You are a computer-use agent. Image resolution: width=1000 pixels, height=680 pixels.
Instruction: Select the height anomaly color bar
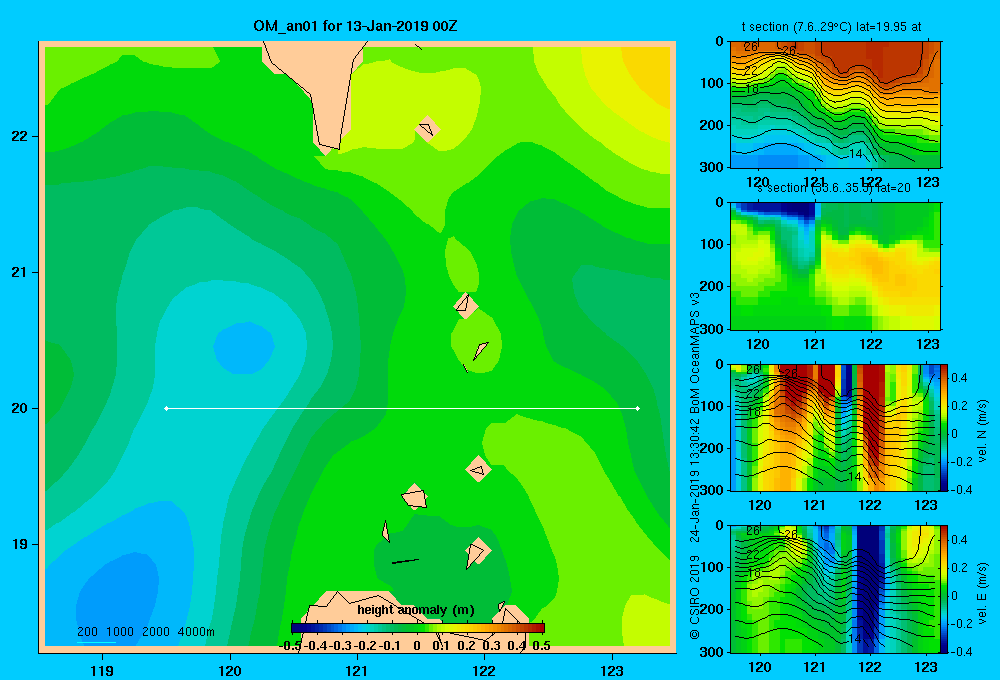(x=418, y=628)
